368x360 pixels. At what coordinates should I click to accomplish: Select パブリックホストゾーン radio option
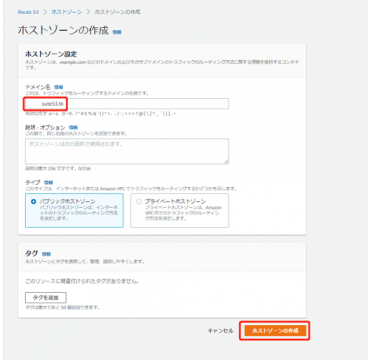tap(33, 202)
